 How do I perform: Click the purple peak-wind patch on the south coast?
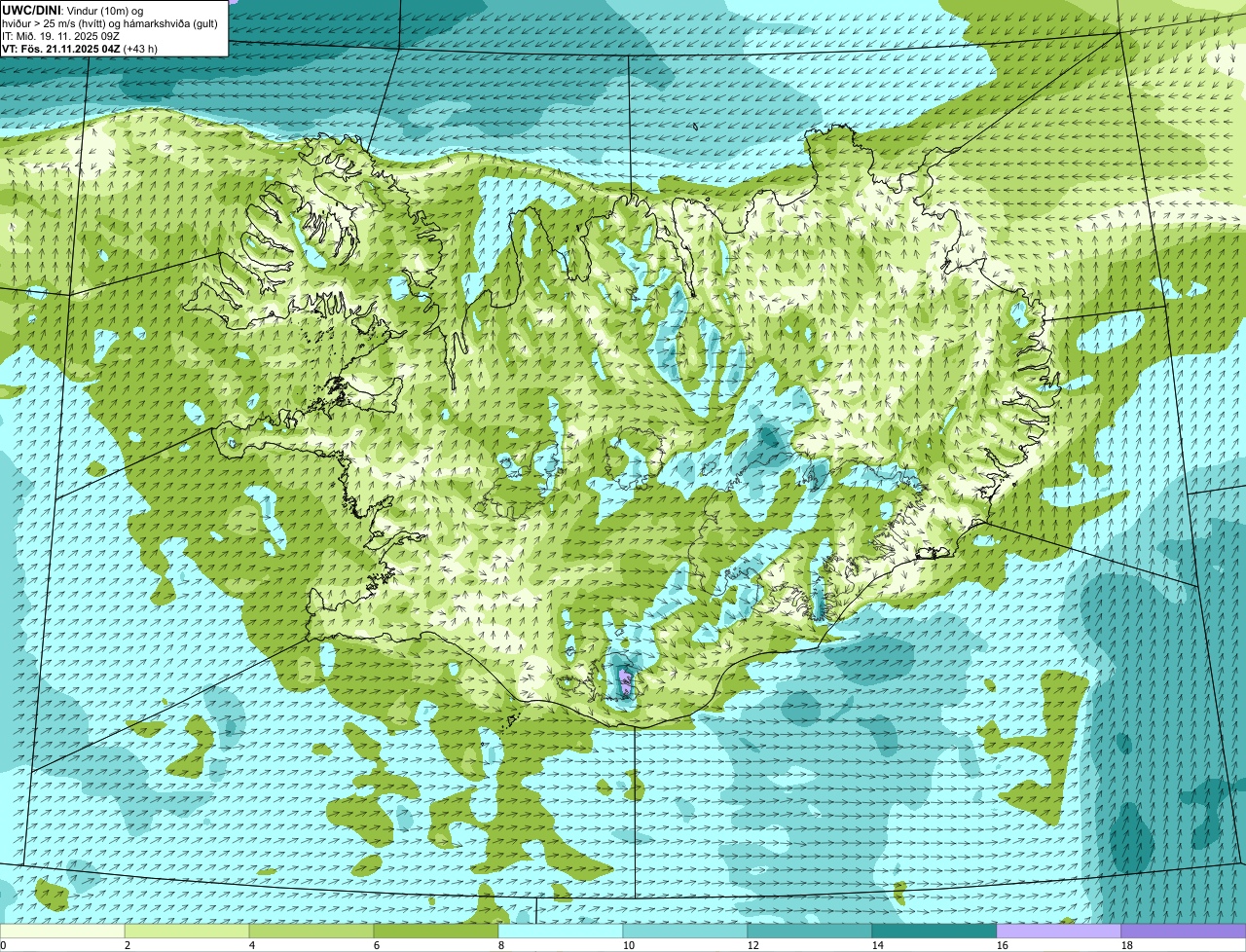pyautogui.click(x=624, y=680)
